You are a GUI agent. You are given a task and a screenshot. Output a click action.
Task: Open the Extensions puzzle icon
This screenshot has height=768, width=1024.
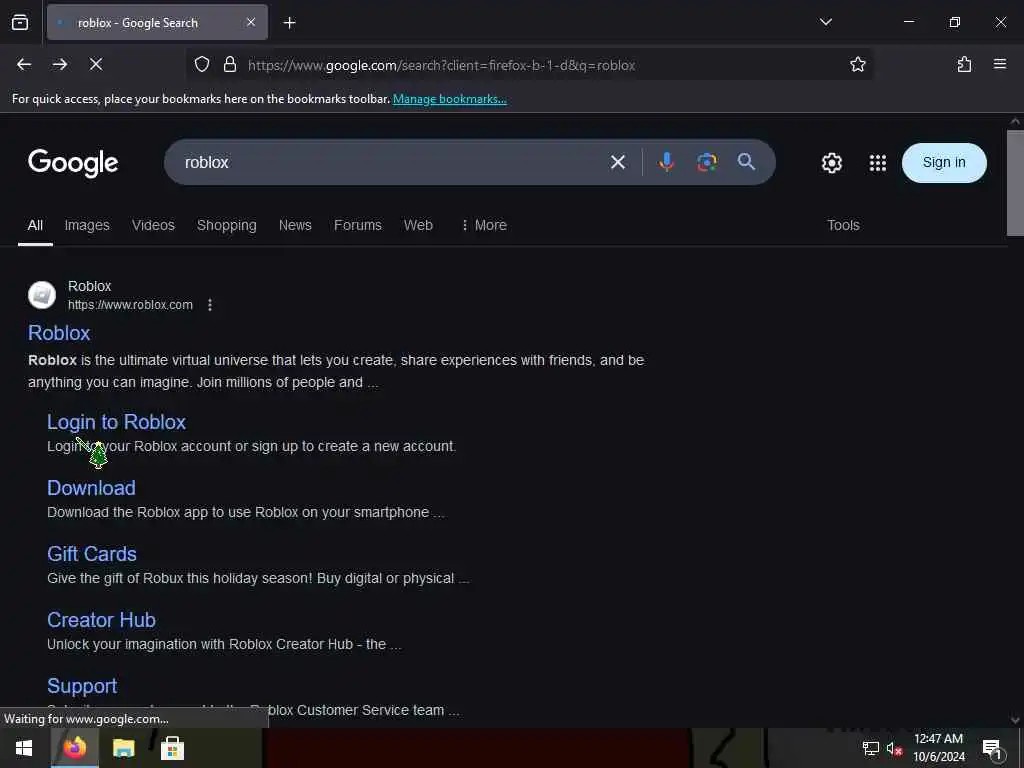click(x=964, y=64)
